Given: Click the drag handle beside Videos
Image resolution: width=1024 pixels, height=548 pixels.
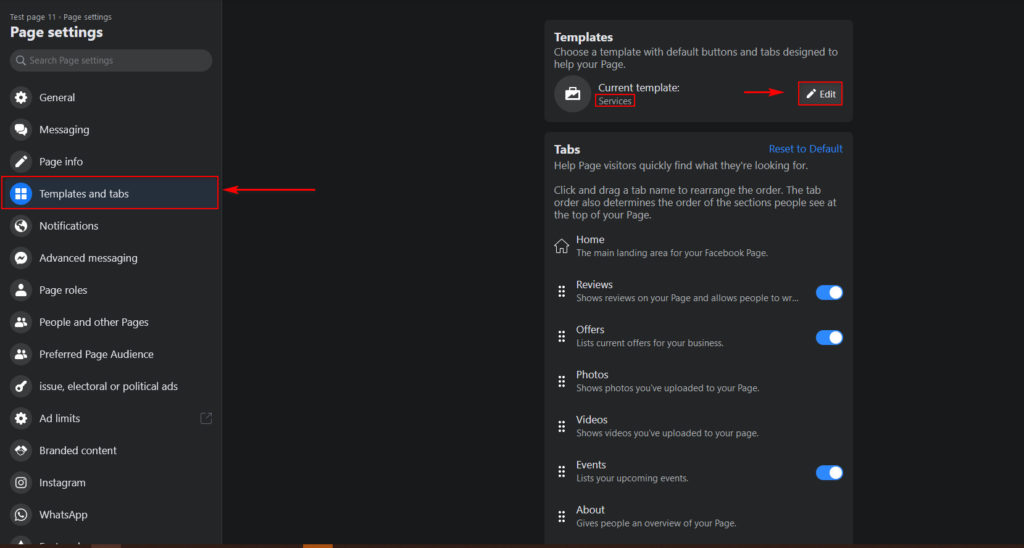Looking at the screenshot, I should 562,427.
